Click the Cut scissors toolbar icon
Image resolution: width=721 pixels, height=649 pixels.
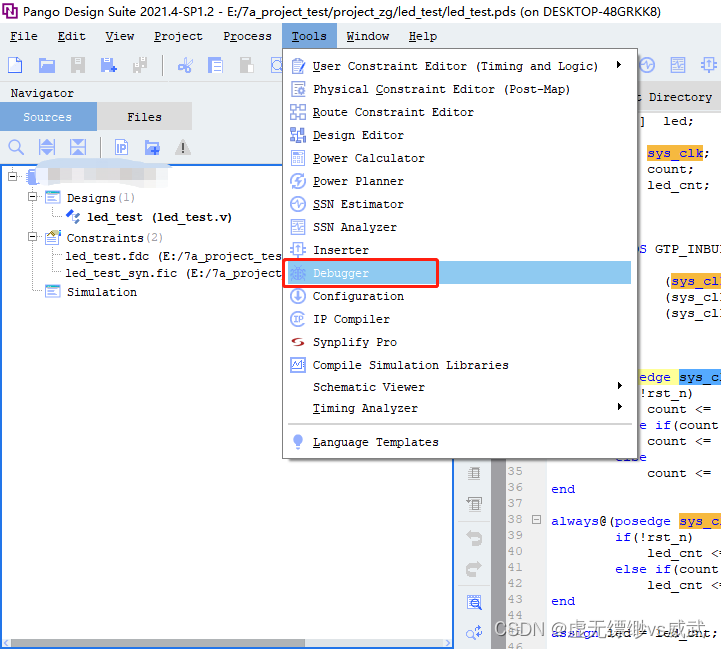coord(185,65)
